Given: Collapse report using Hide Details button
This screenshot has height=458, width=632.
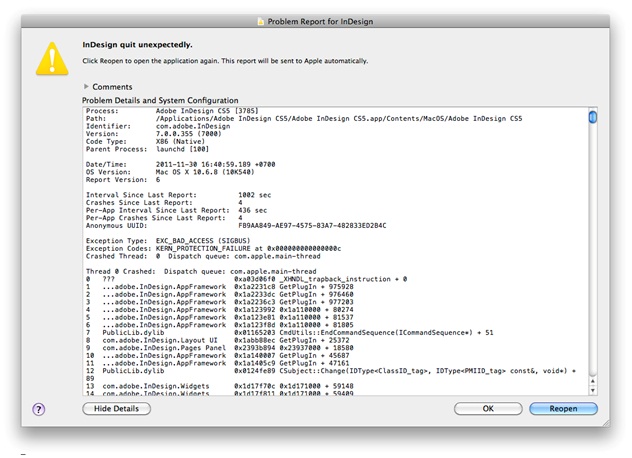Looking at the screenshot, I should 116,409.
